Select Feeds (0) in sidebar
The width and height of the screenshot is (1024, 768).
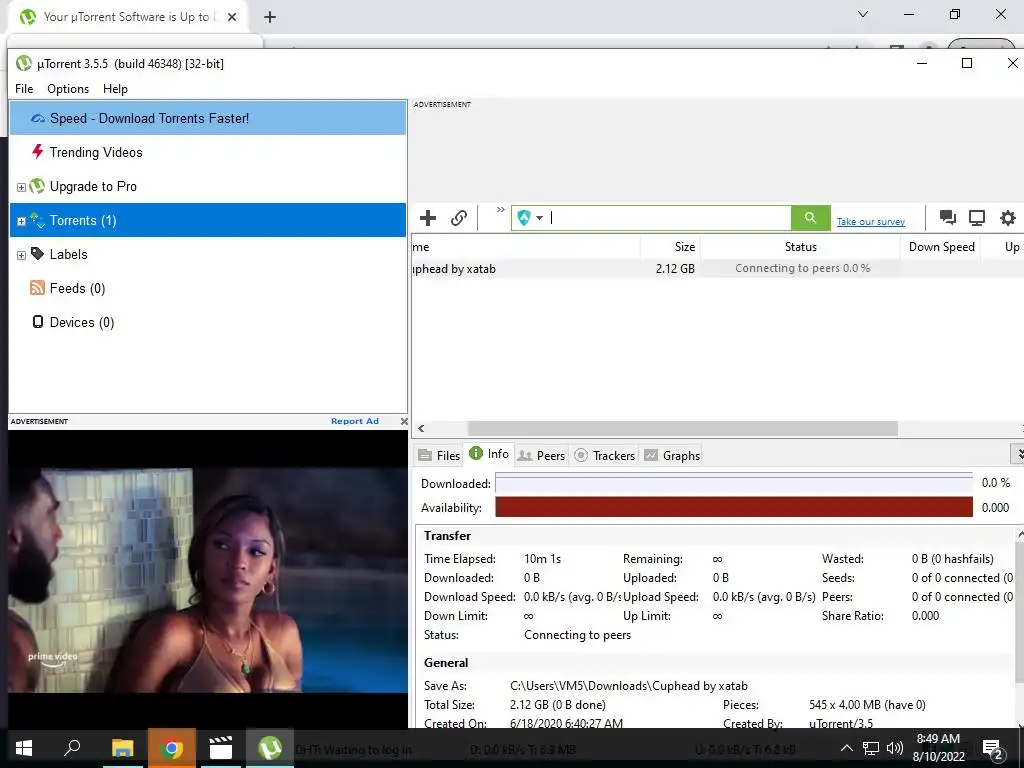click(208, 288)
